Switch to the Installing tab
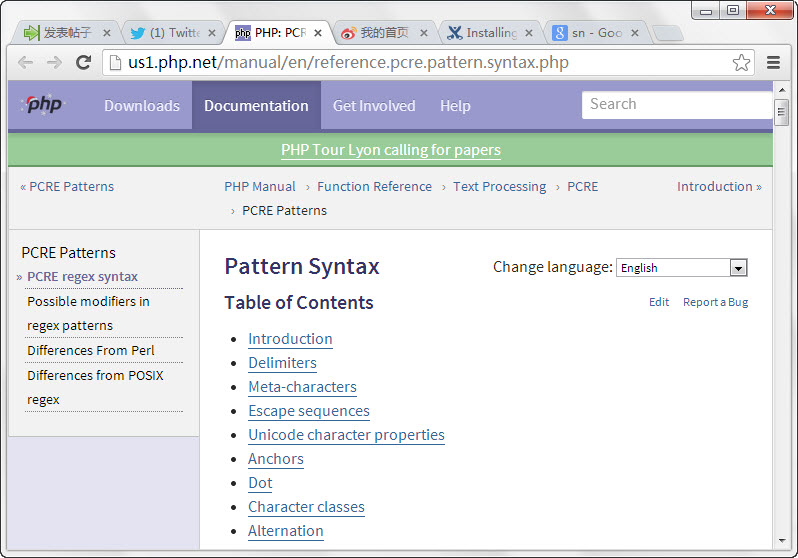The image size is (798, 558). click(x=490, y=33)
